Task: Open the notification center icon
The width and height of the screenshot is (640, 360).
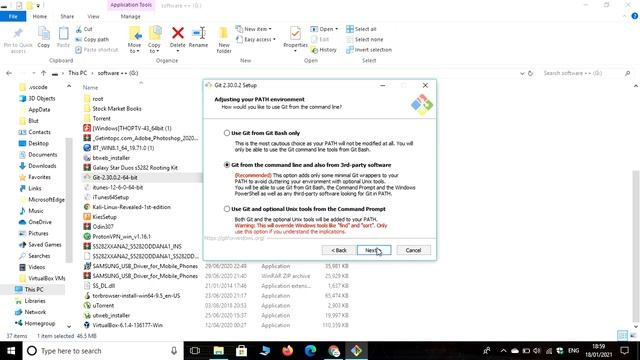Action: [624, 351]
